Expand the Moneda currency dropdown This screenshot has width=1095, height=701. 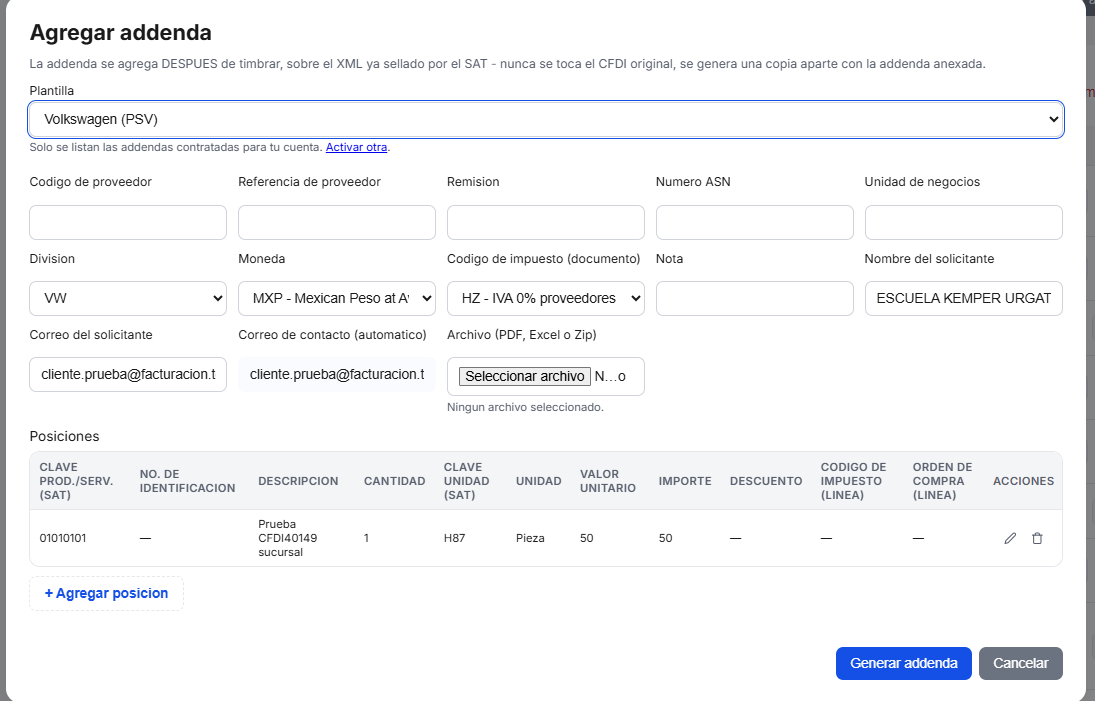coord(337,299)
